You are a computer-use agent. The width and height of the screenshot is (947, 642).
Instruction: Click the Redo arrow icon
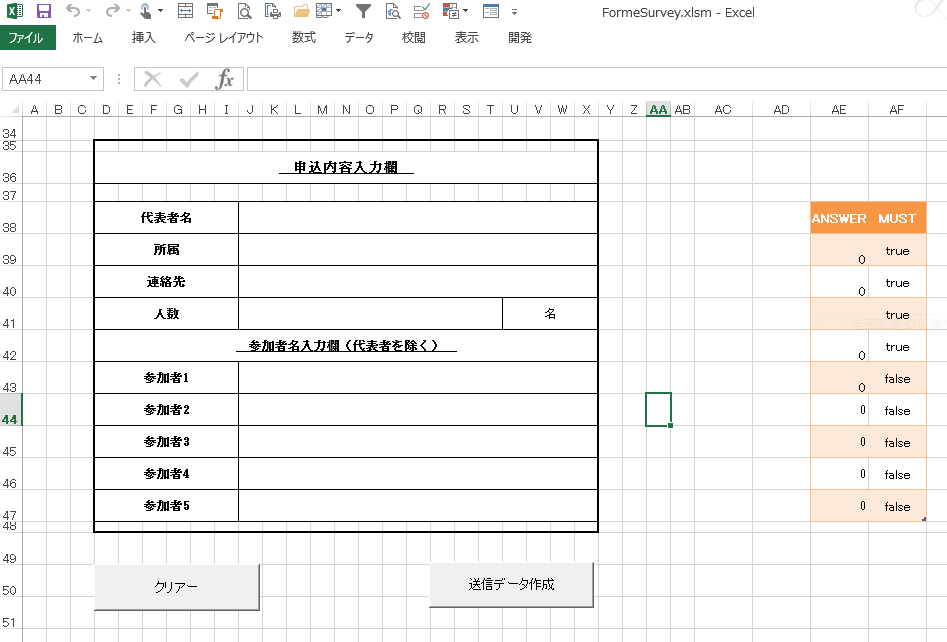coord(111,12)
